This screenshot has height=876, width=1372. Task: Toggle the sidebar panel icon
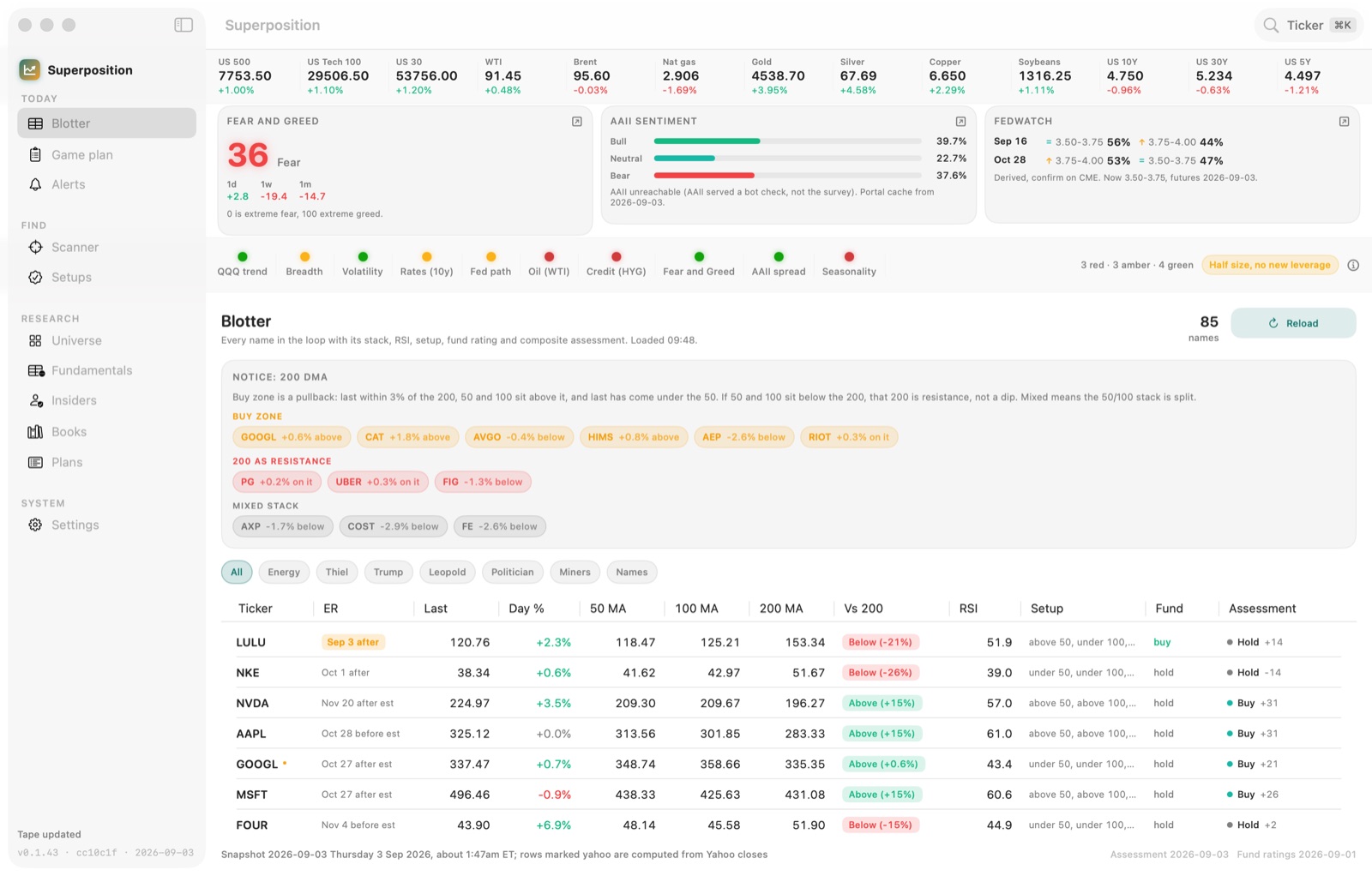pos(184,25)
